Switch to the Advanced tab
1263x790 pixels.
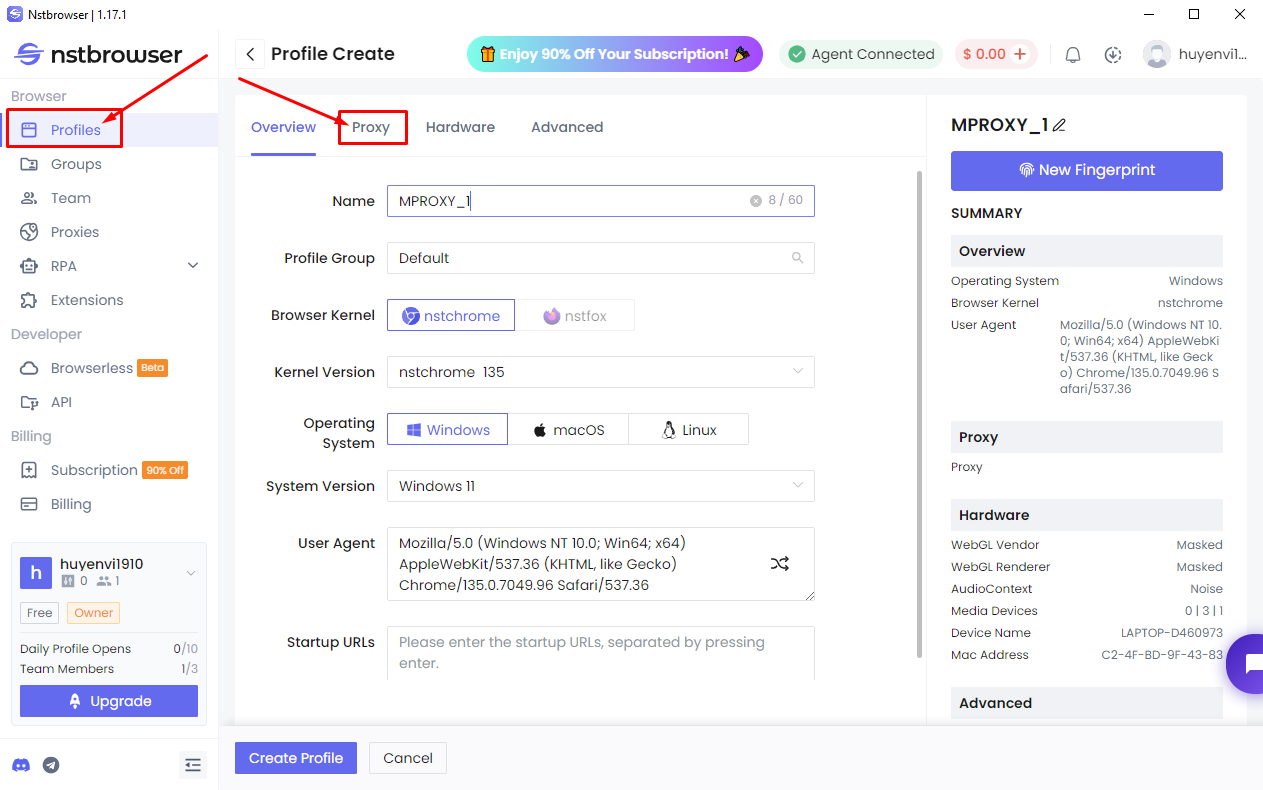(567, 127)
